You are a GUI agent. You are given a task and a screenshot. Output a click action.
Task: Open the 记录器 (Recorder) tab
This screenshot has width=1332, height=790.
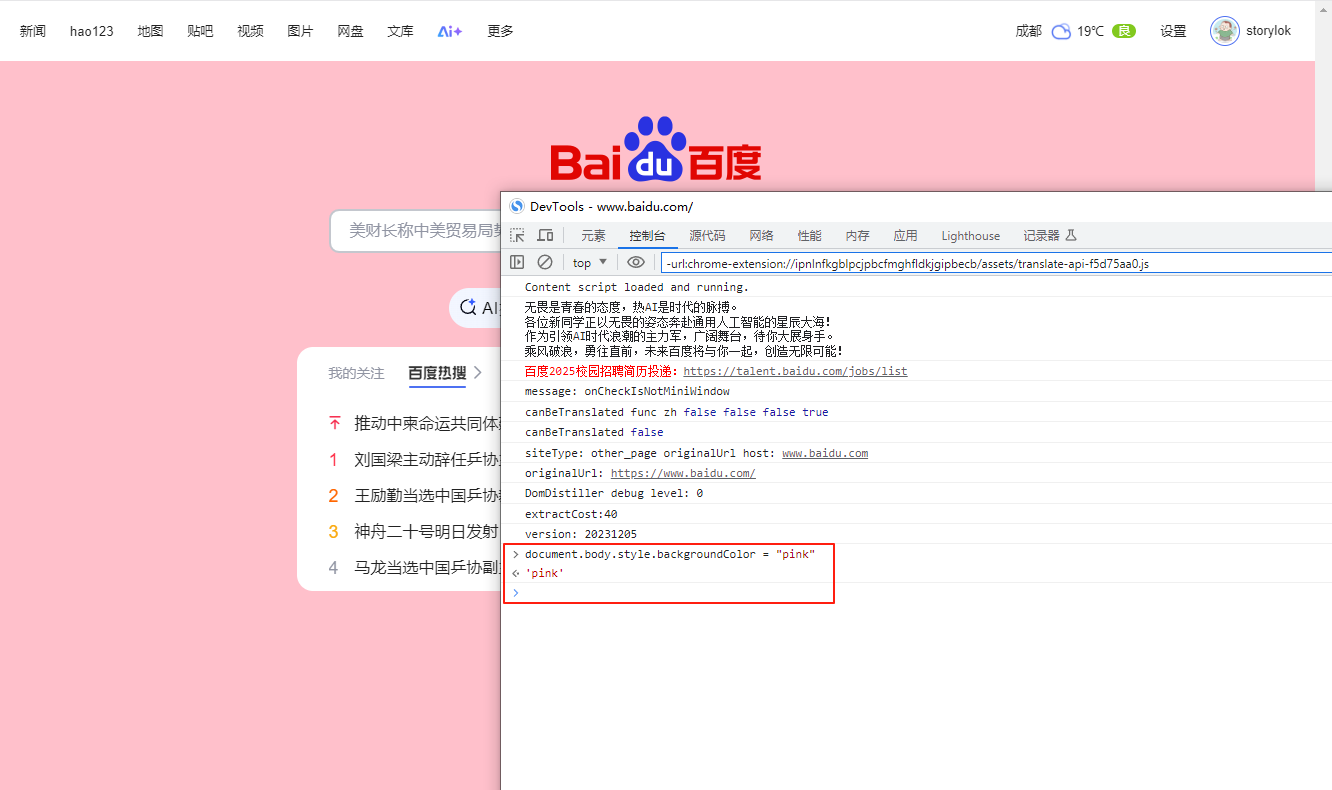[1049, 236]
